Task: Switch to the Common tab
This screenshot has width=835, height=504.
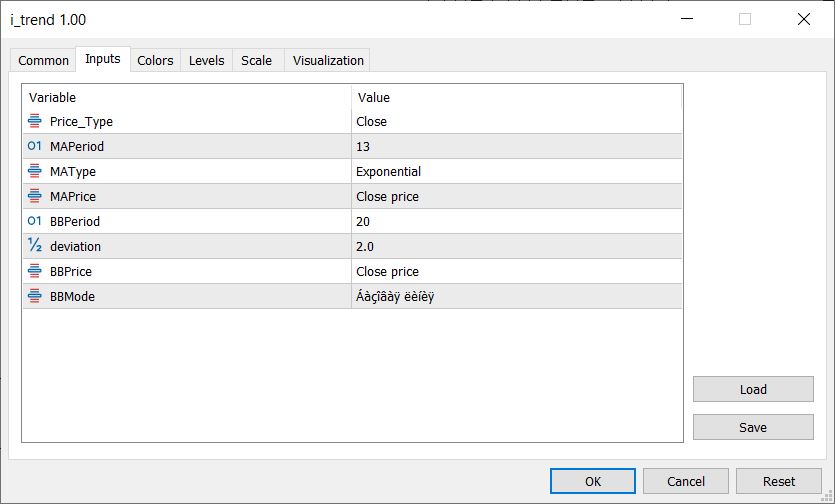Action: tap(44, 61)
